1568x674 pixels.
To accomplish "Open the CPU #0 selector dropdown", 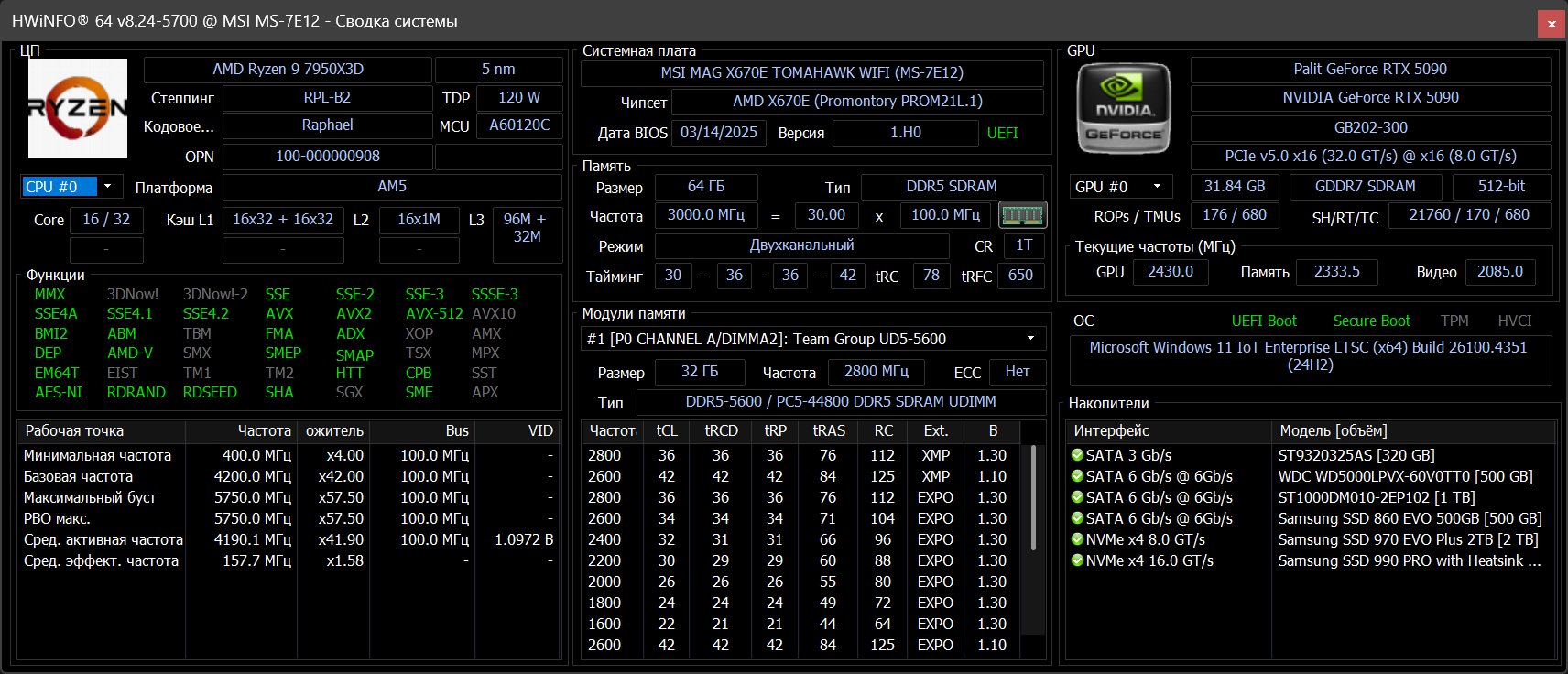I will [x=107, y=187].
